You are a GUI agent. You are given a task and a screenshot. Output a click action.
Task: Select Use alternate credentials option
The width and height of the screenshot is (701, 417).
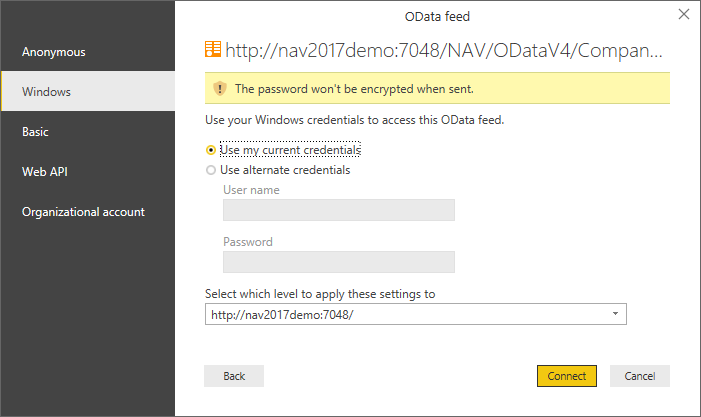[211, 170]
